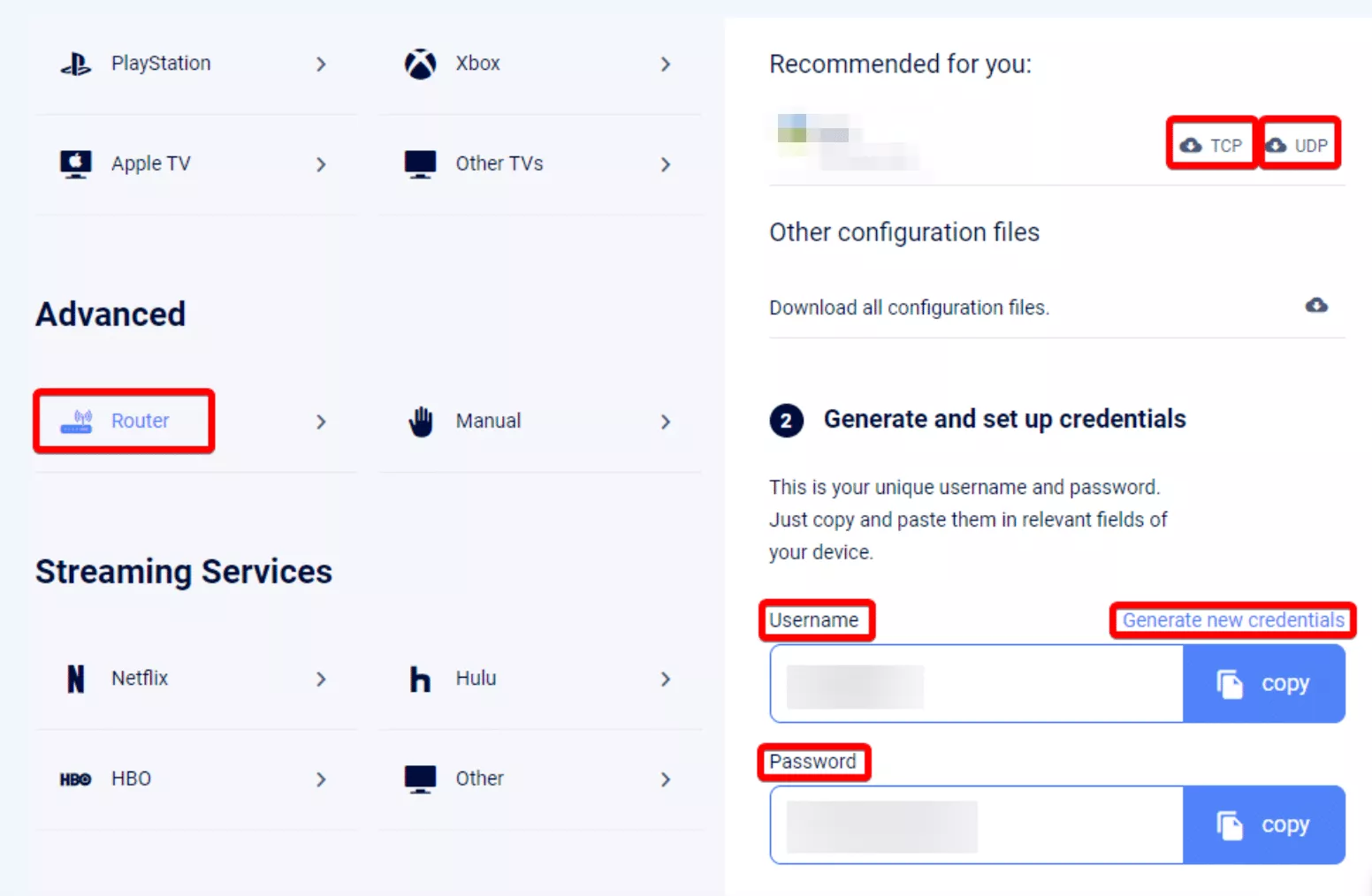Click the Hulu logo icon

tap(420, 679)
